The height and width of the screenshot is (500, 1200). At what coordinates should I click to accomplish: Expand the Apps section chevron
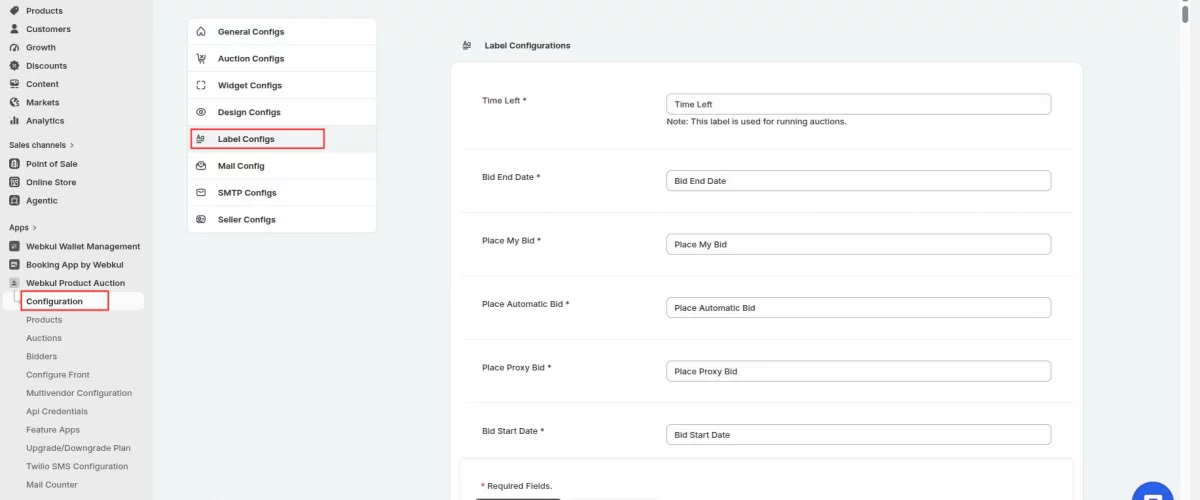point(34,228)
